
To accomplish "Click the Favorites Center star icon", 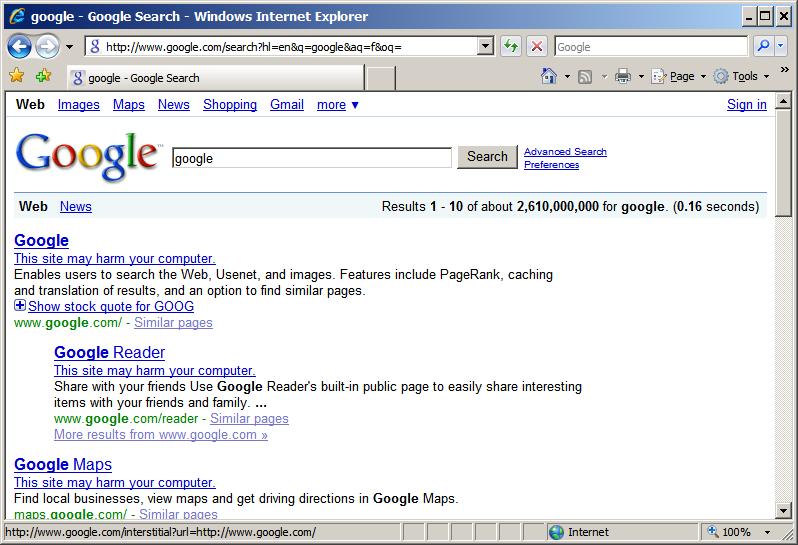I will 17,76.
